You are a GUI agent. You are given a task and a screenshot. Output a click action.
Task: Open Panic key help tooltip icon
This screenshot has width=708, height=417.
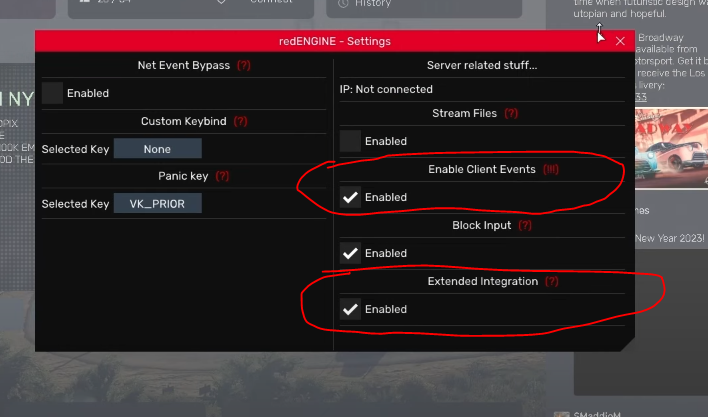222,176
